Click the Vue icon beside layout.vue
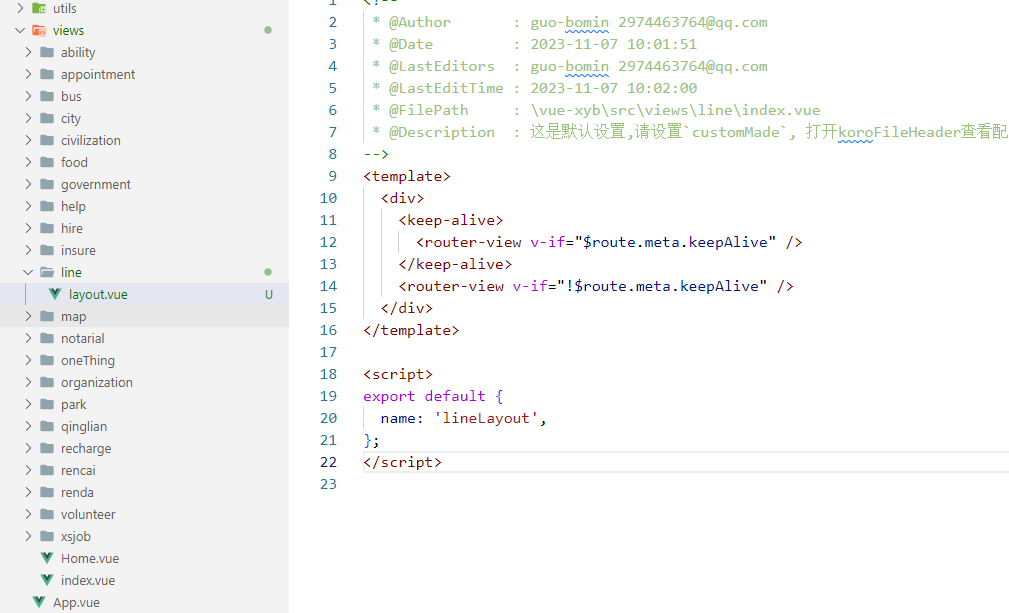Screen dimensions: 1009x613 [55, 294]
